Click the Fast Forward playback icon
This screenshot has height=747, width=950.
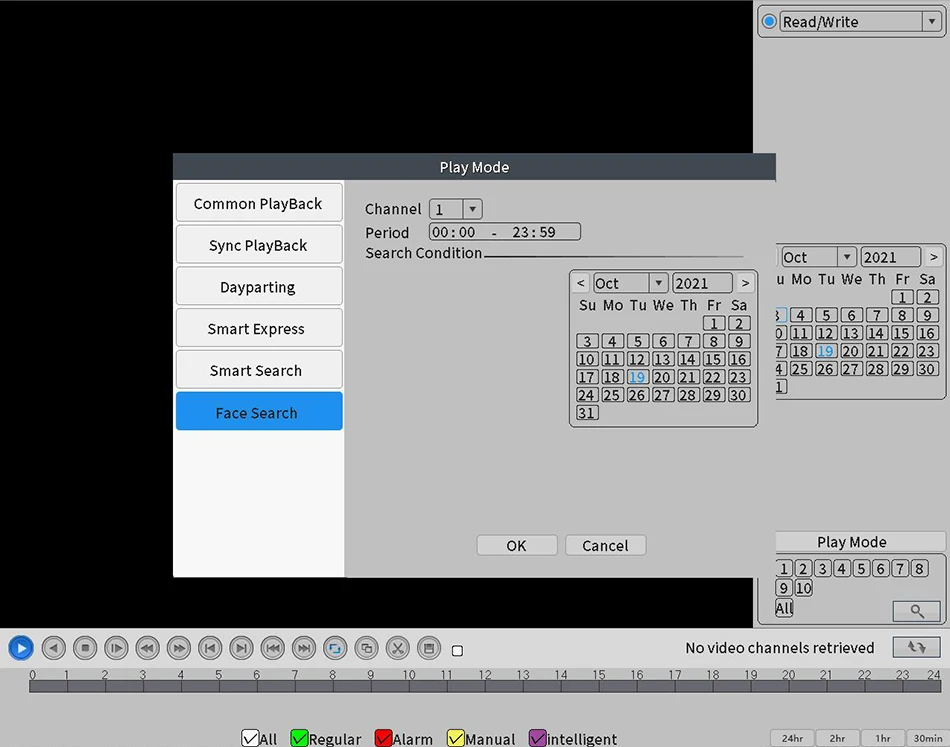179,648
